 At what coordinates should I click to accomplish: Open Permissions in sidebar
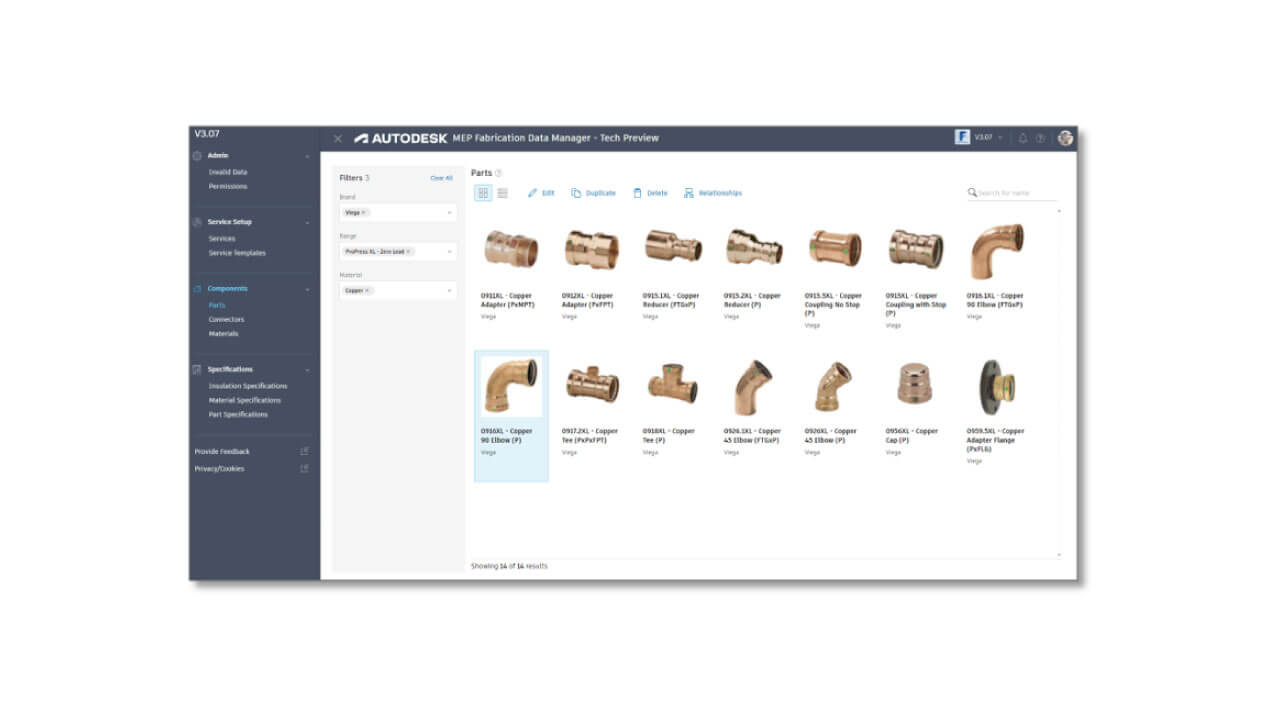[x=228, y=187]
